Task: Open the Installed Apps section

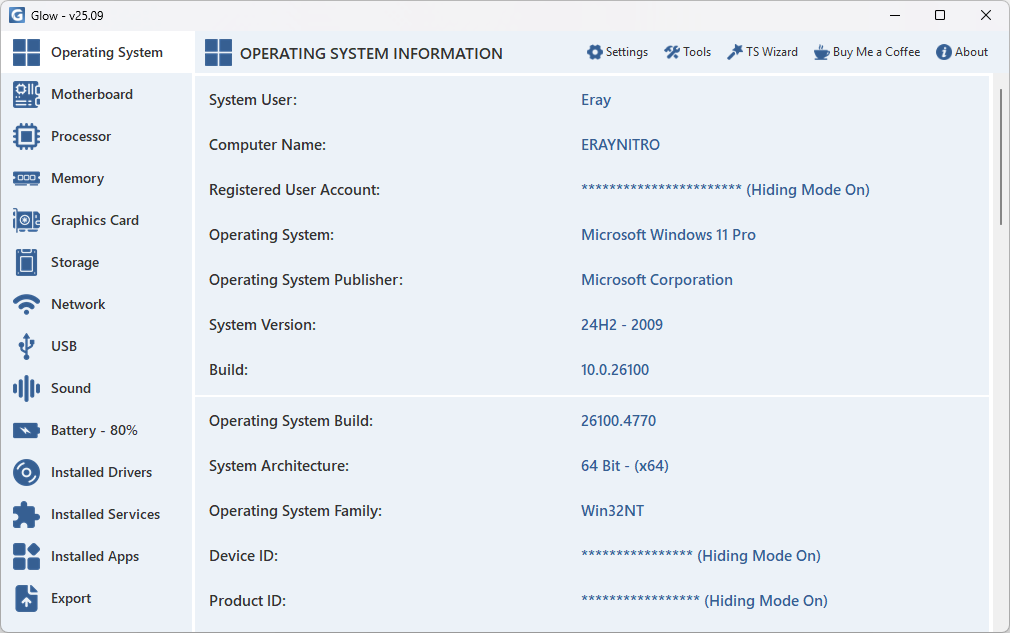Action: [95, 556]
